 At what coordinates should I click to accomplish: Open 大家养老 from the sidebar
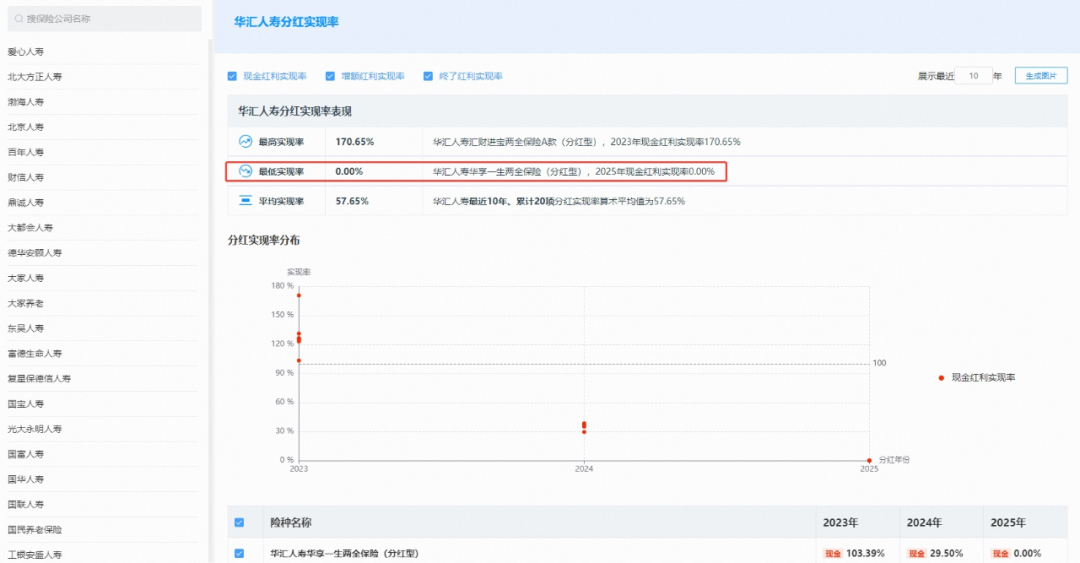click(25, 303)
